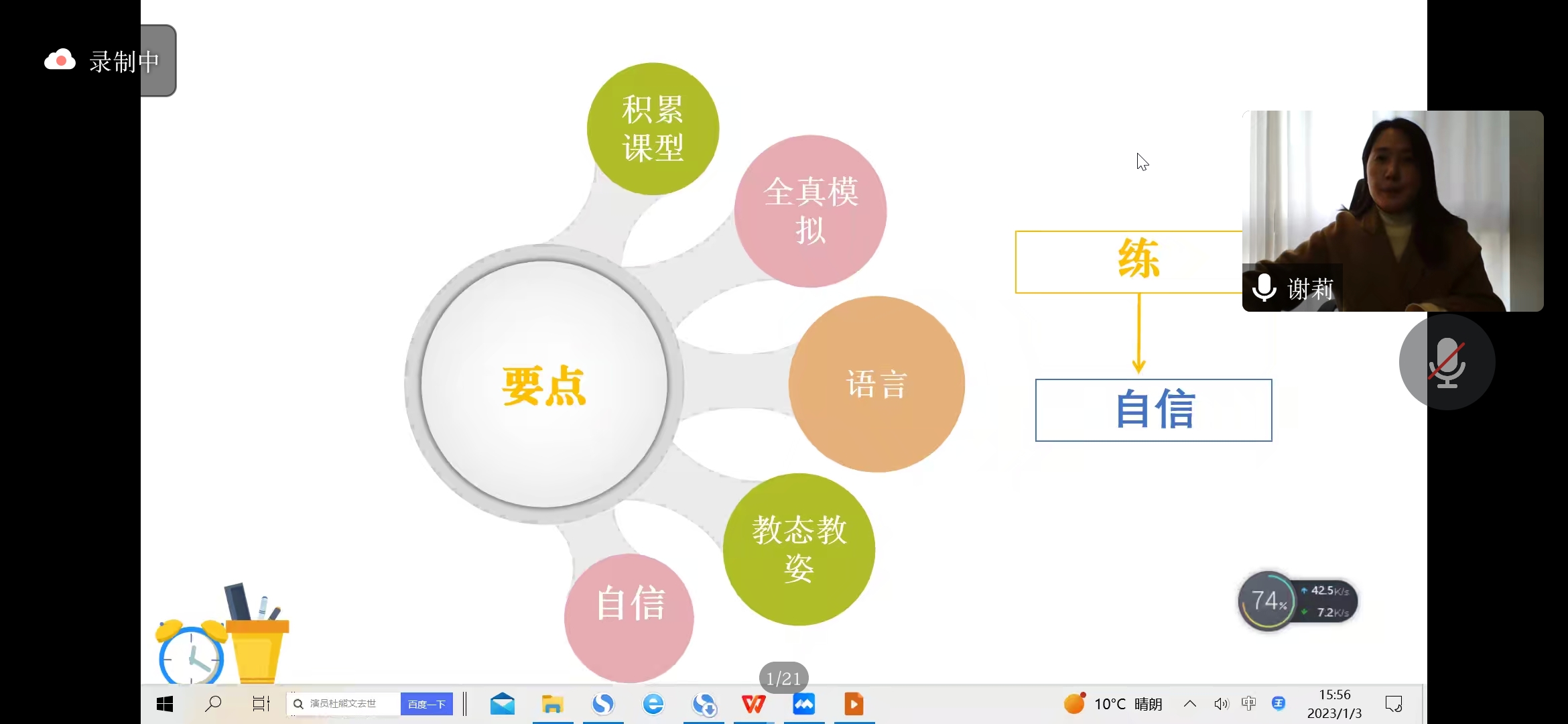Open WPS Office from taskbar
Viewport: 1568px width, 724px height.
pos(753,704)
